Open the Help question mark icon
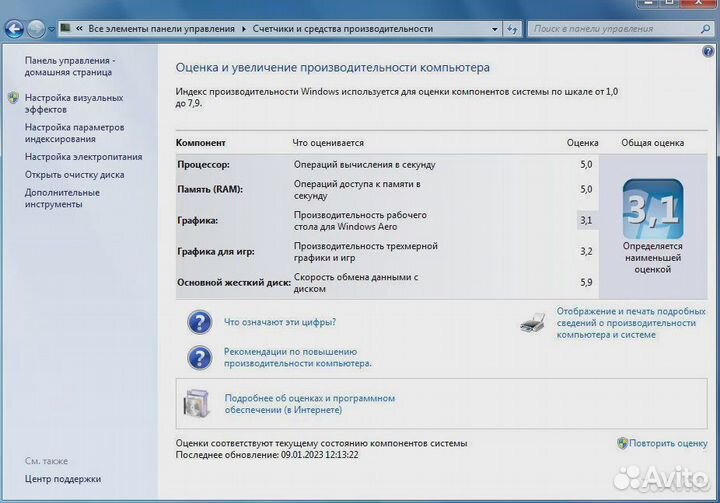Viewport: 720px width, 503px height. click(708, 51)
